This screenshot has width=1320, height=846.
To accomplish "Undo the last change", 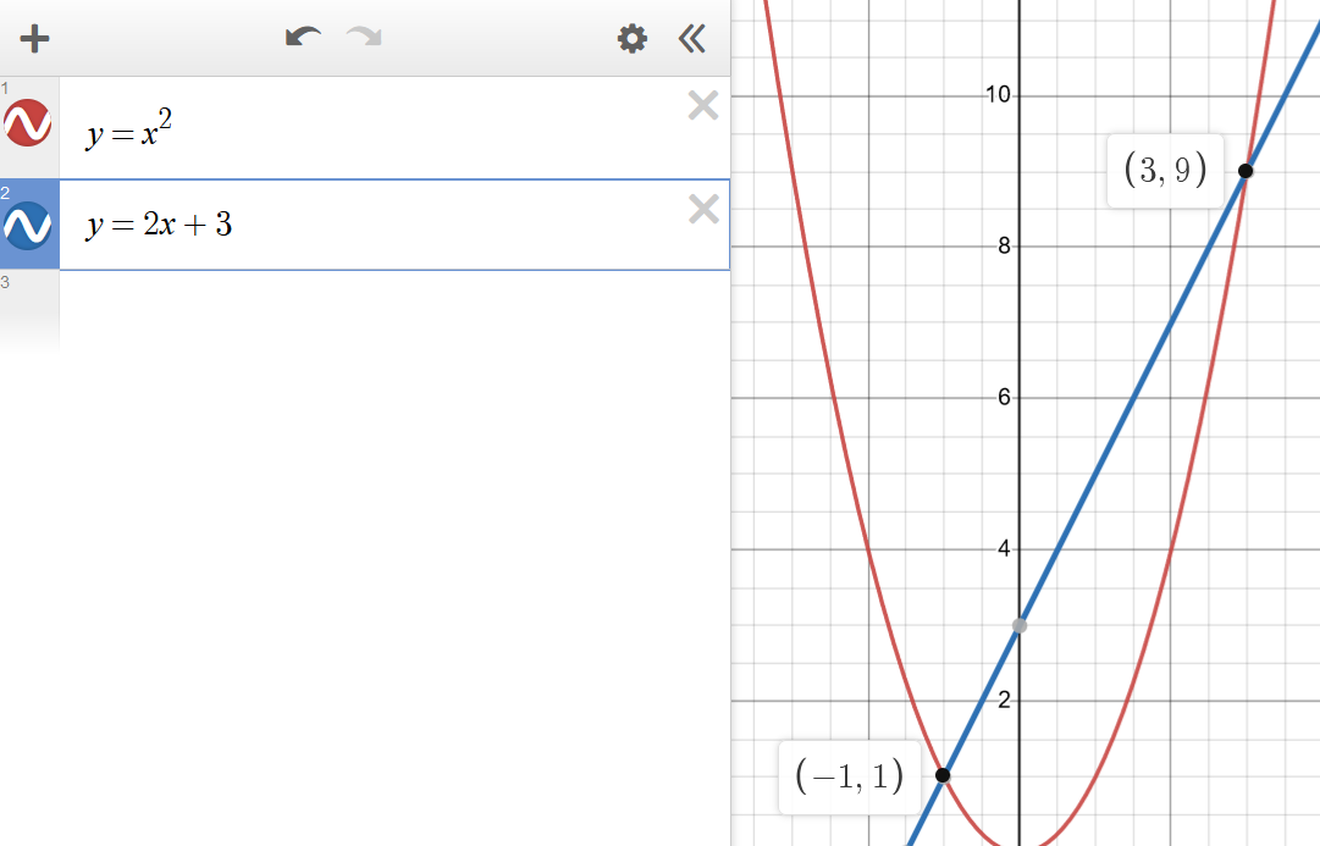I will [x=303, y=38].
